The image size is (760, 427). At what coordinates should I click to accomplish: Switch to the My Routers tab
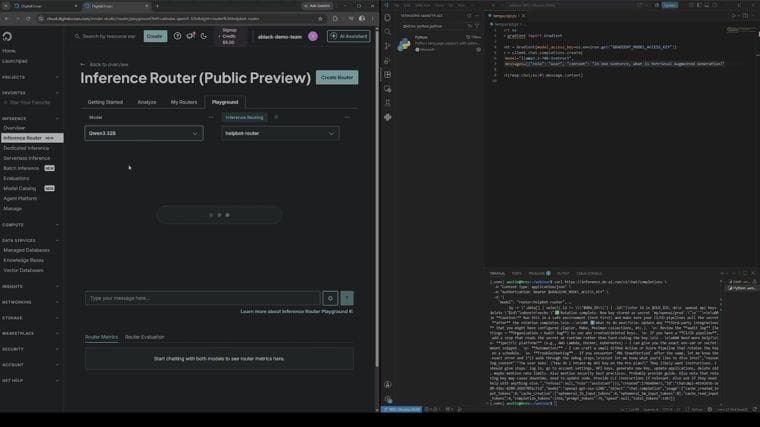[x=184, y=102]
